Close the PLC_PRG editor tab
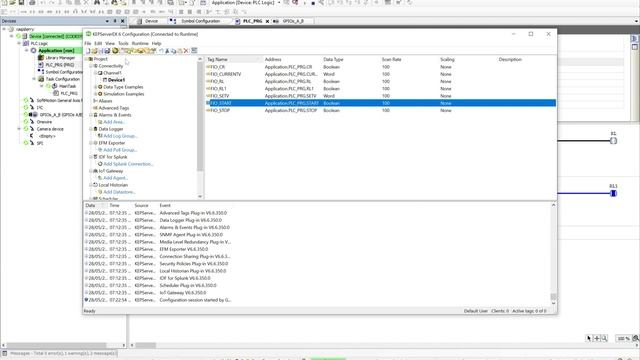 coord(267,21)
